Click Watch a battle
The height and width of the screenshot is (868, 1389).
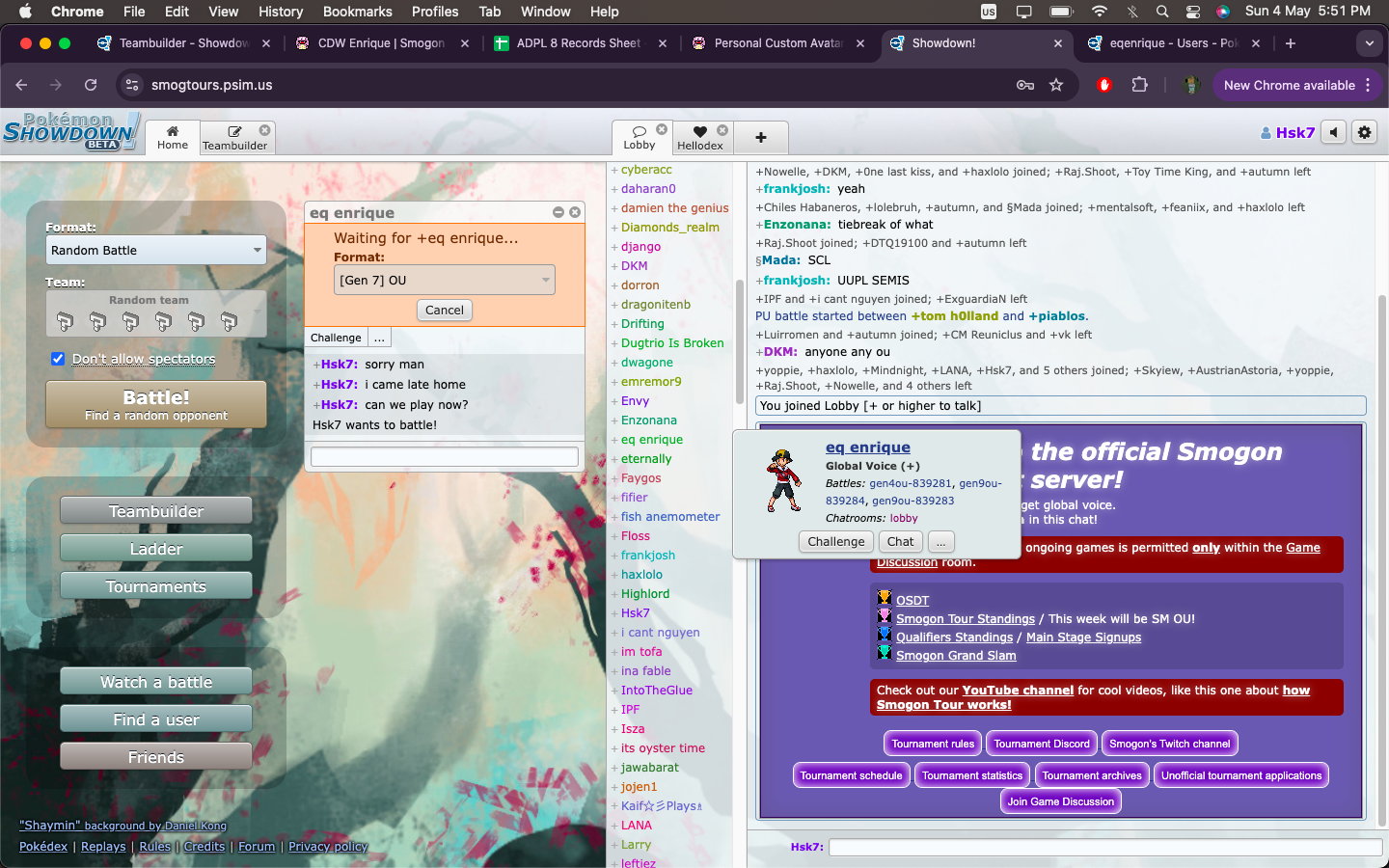coord(156,682)
